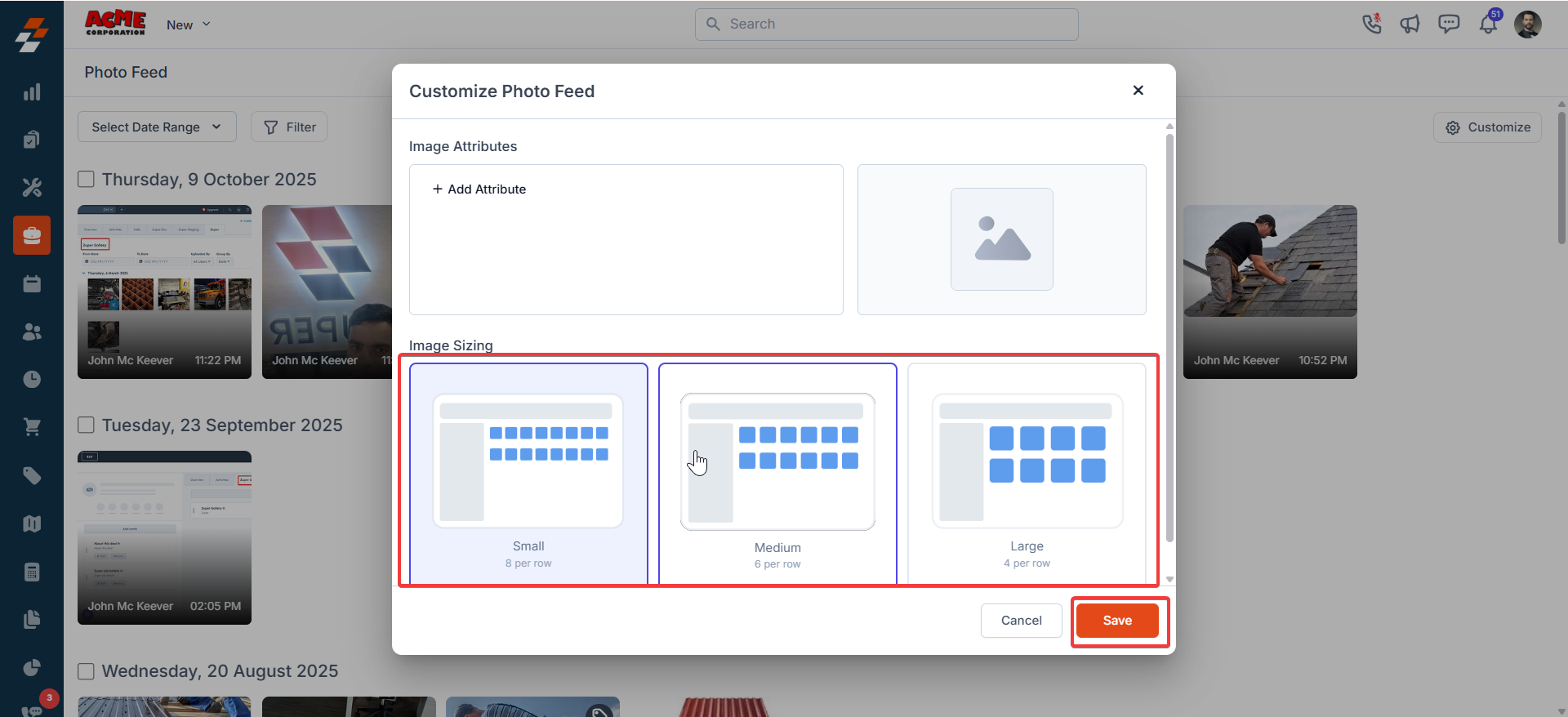Open the Select Date Range dropdown

point(157,127)
